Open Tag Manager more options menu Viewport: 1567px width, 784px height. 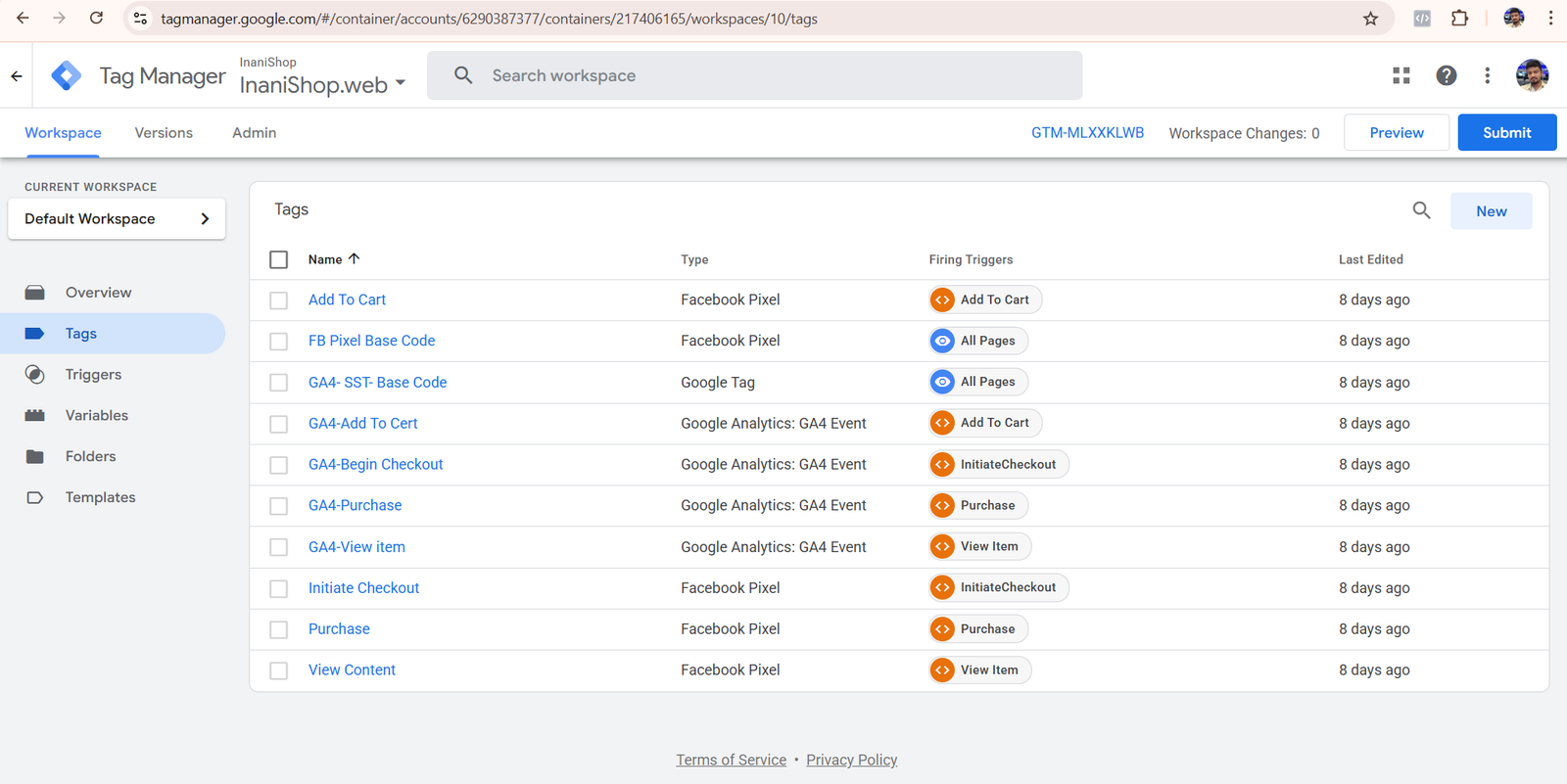[1487, 75]
